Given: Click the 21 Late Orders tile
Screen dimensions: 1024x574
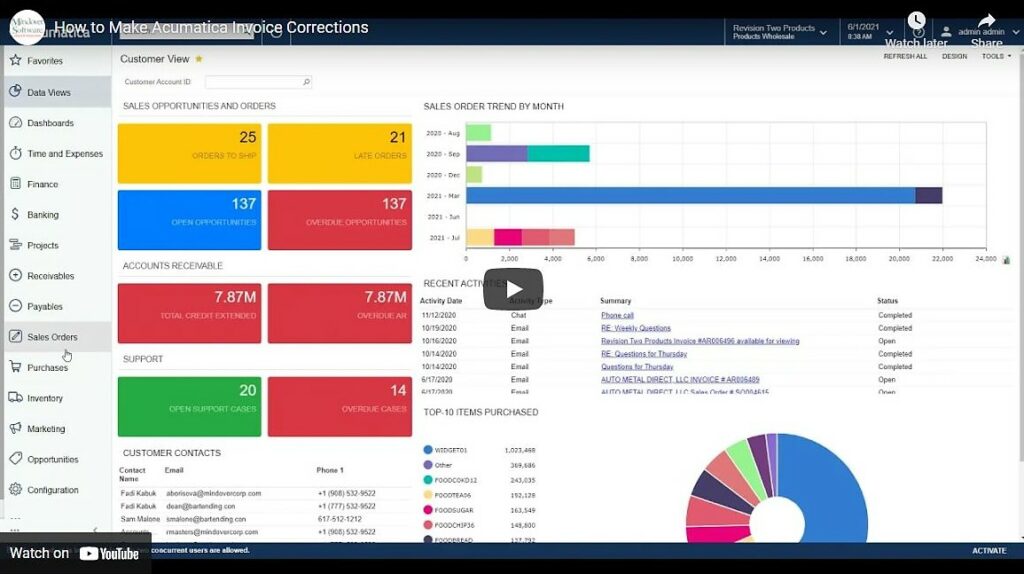Looking at the screenshot, I should pyautogui.click(x=340, y=153).
